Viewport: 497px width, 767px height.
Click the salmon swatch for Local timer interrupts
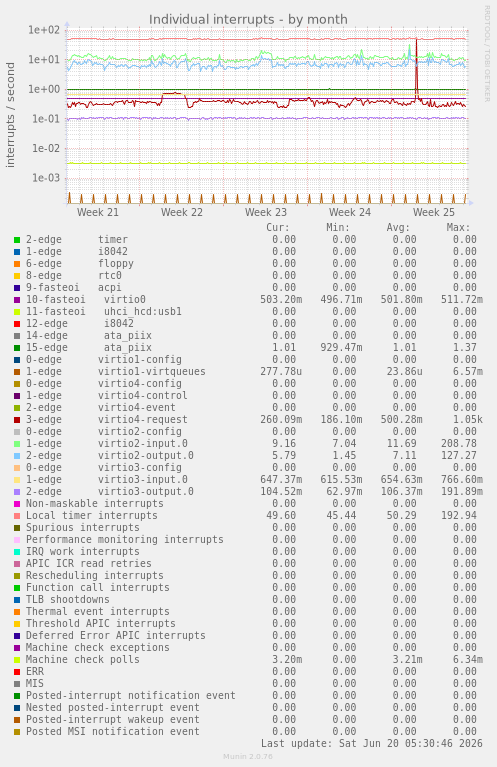[17, 516]
